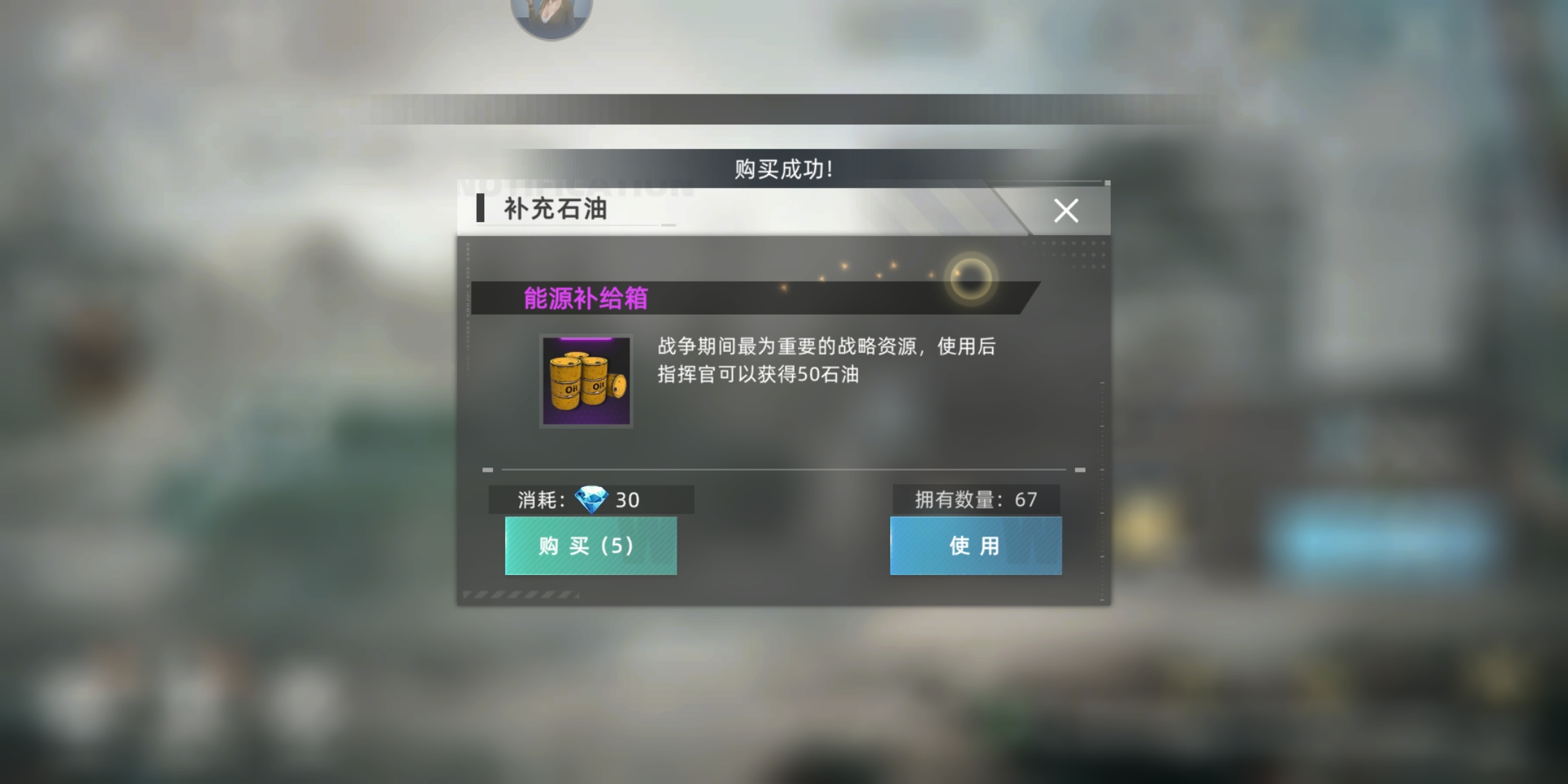
Task: Tap the dark blurred banner below the avatar
Action: click(x=784, y=109)
